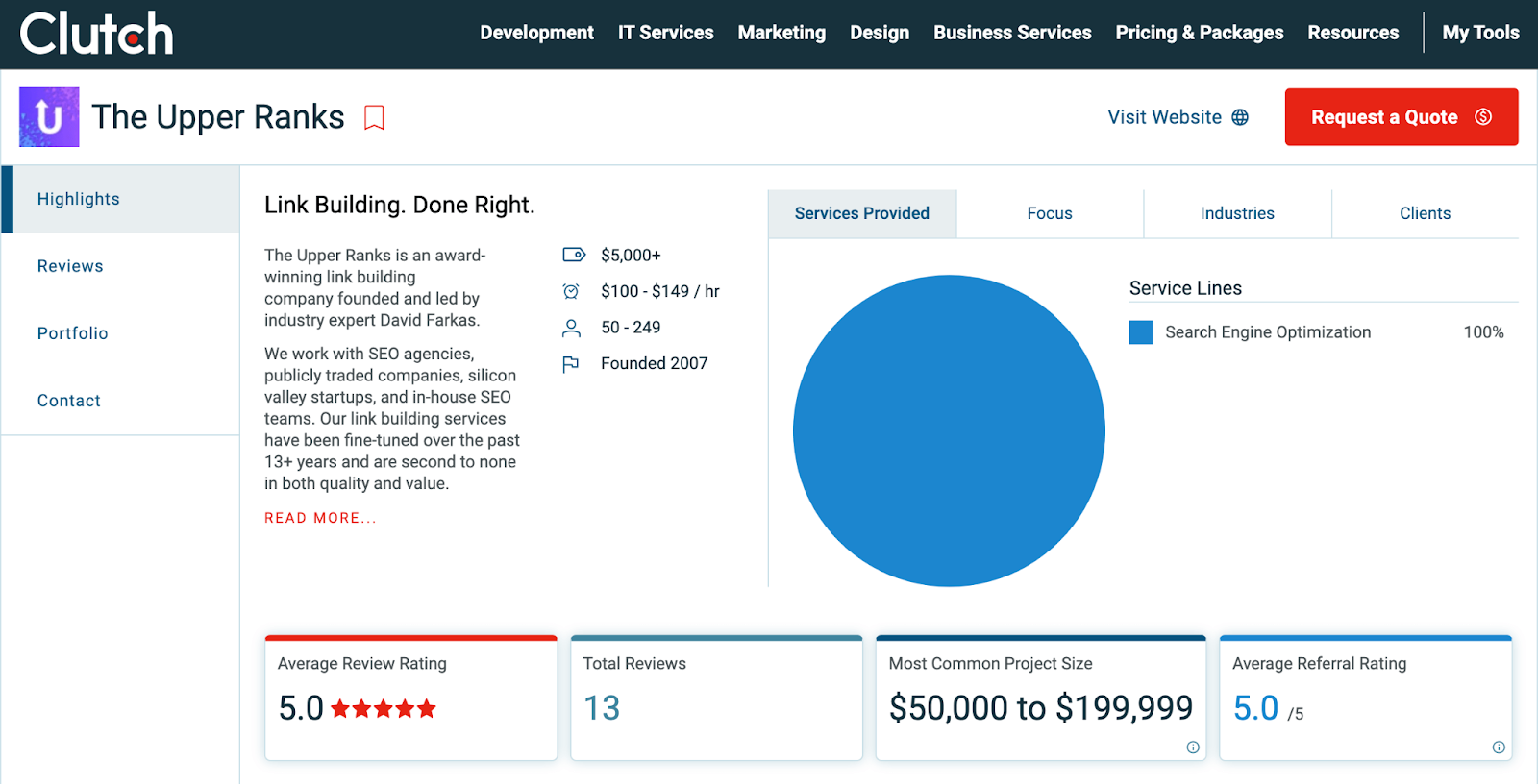Click the $100 - $149 / hr rate

pyautogui.click(x=660, y=291)
